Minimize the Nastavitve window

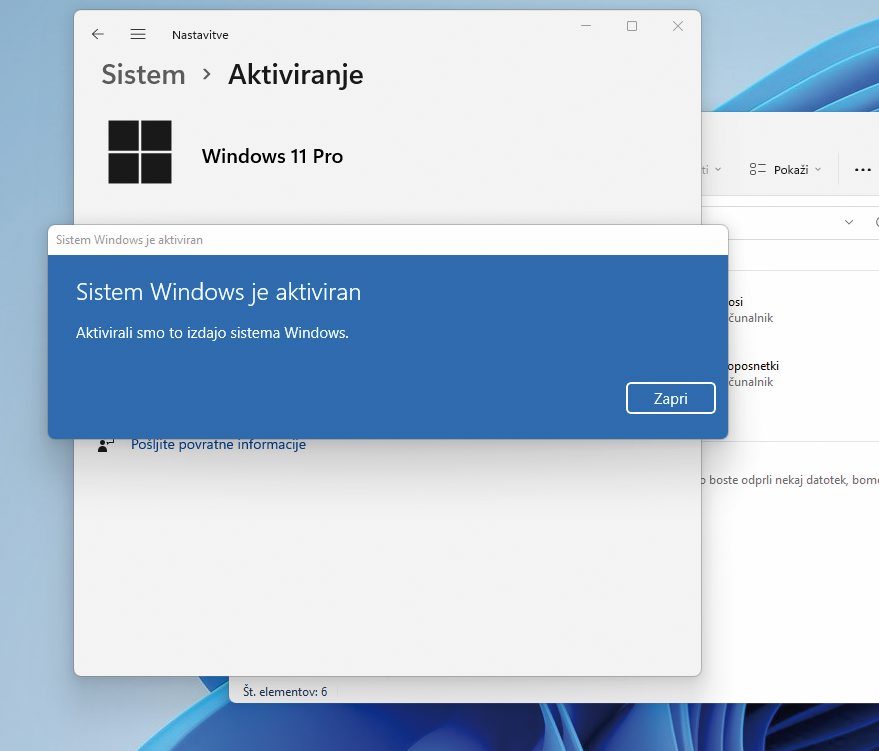pos(585,26)
